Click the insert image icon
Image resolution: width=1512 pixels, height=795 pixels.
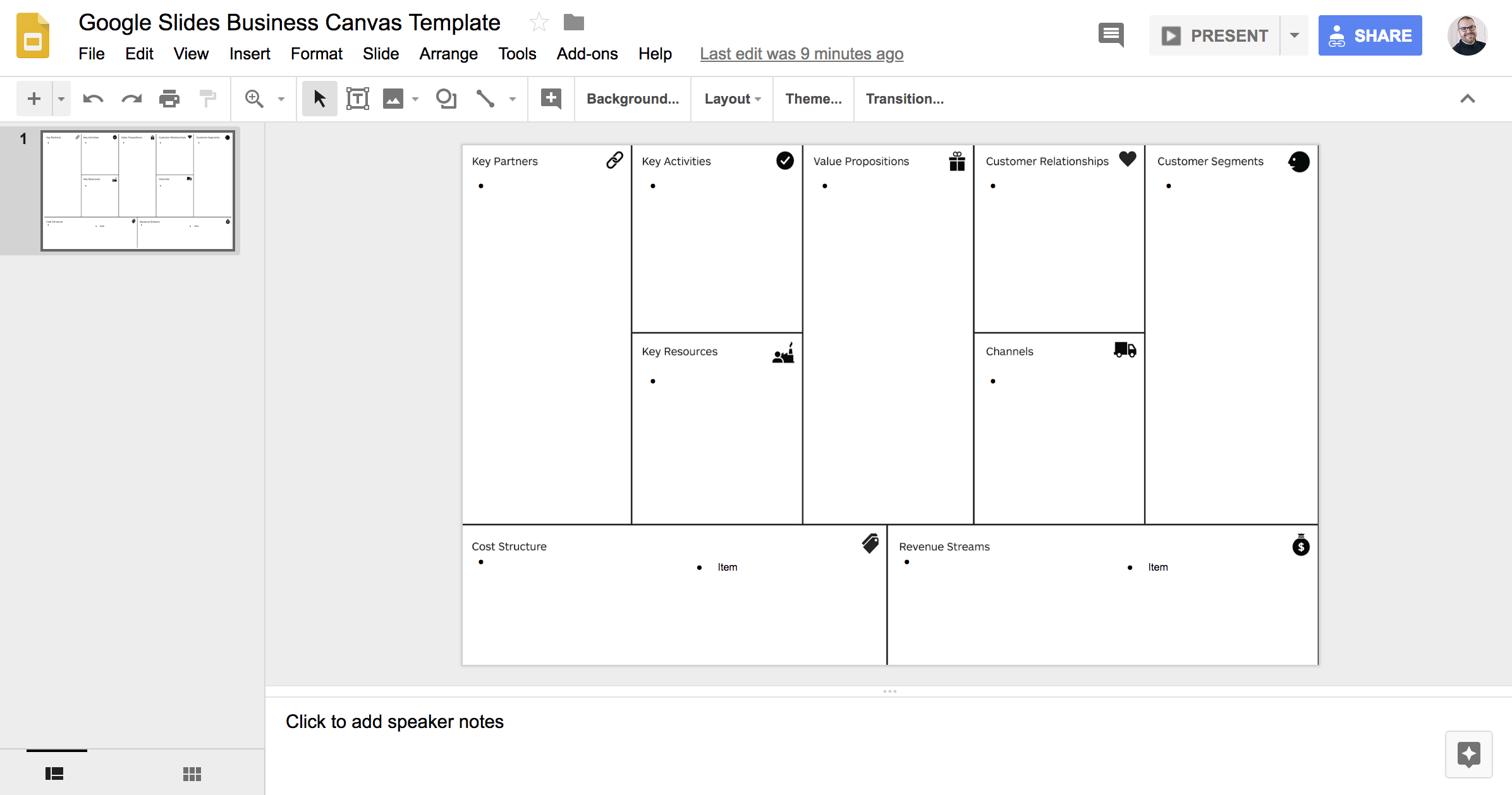[x=393, y=99]
